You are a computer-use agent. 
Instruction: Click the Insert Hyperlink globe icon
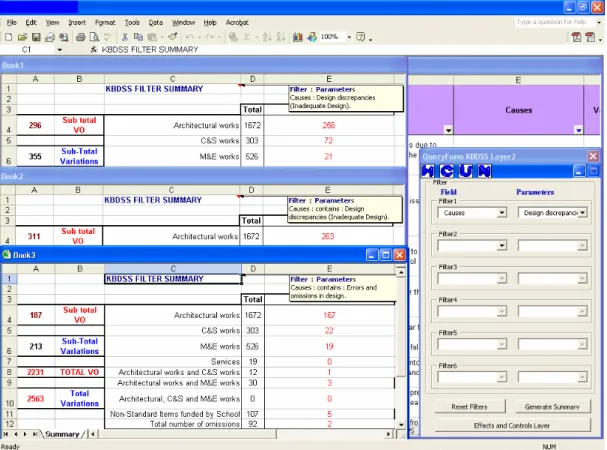233,37
